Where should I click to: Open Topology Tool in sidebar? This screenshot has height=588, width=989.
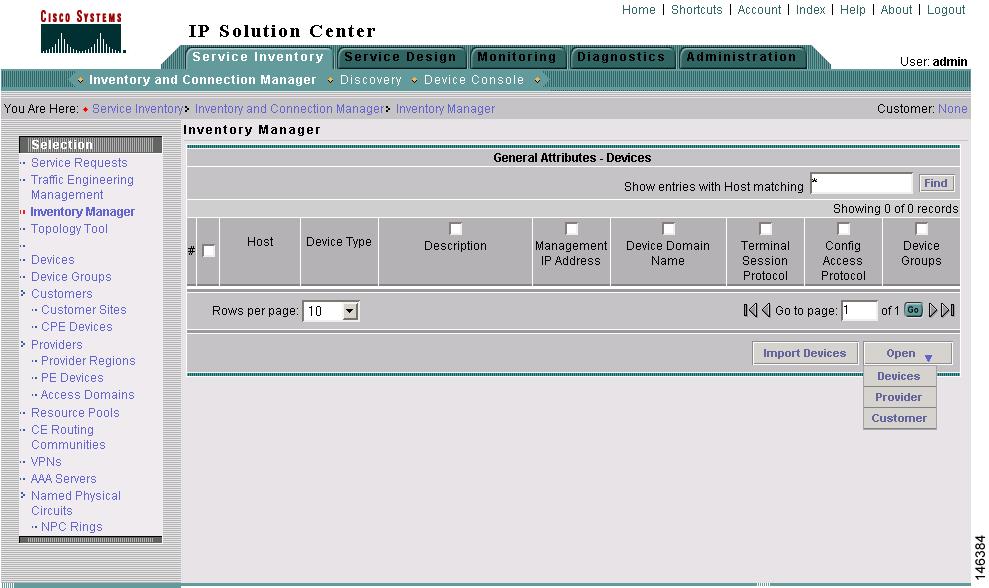(x=69, y=229)
